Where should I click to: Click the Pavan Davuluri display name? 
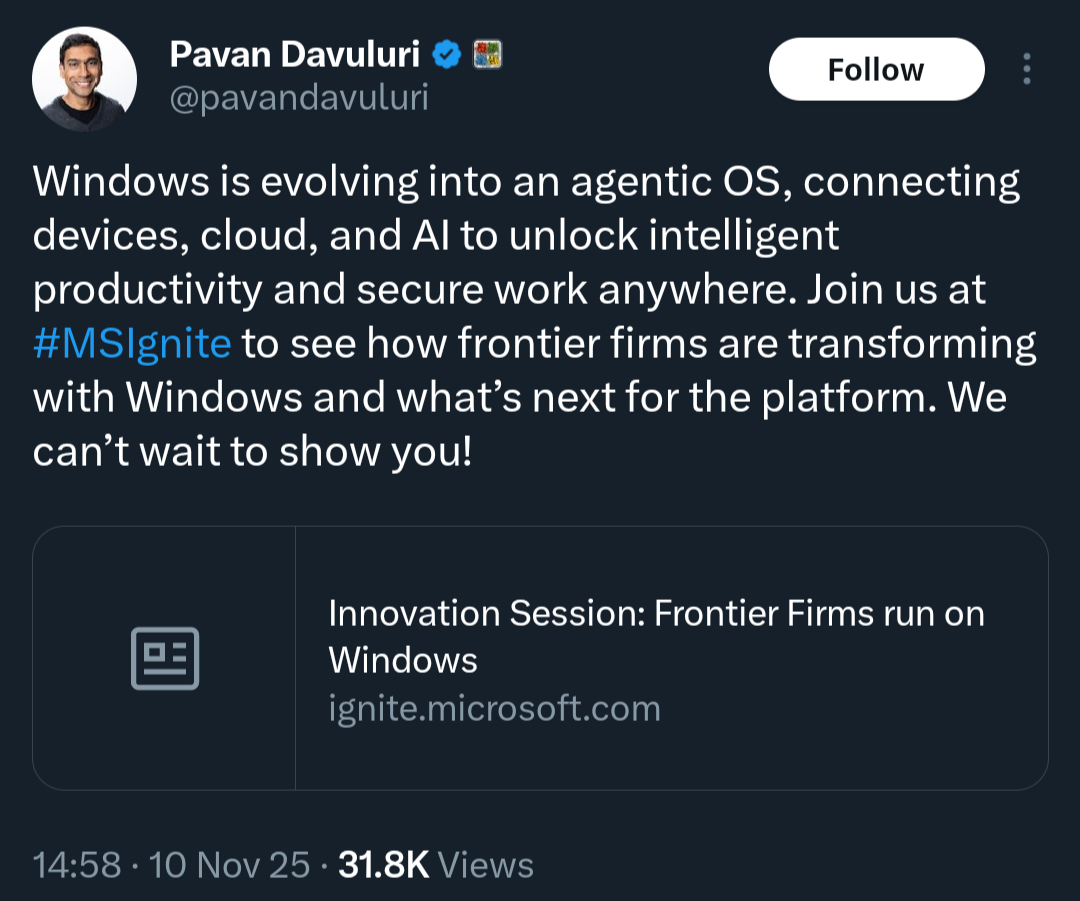click(295, 56)
